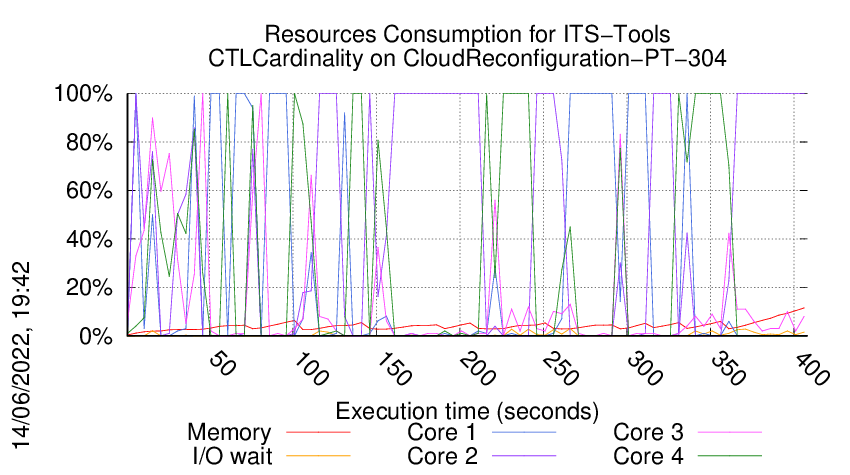Click the blue Core 1 legend line sample
The height and width of the screenshot is (475, 850).
pos(524,432)
